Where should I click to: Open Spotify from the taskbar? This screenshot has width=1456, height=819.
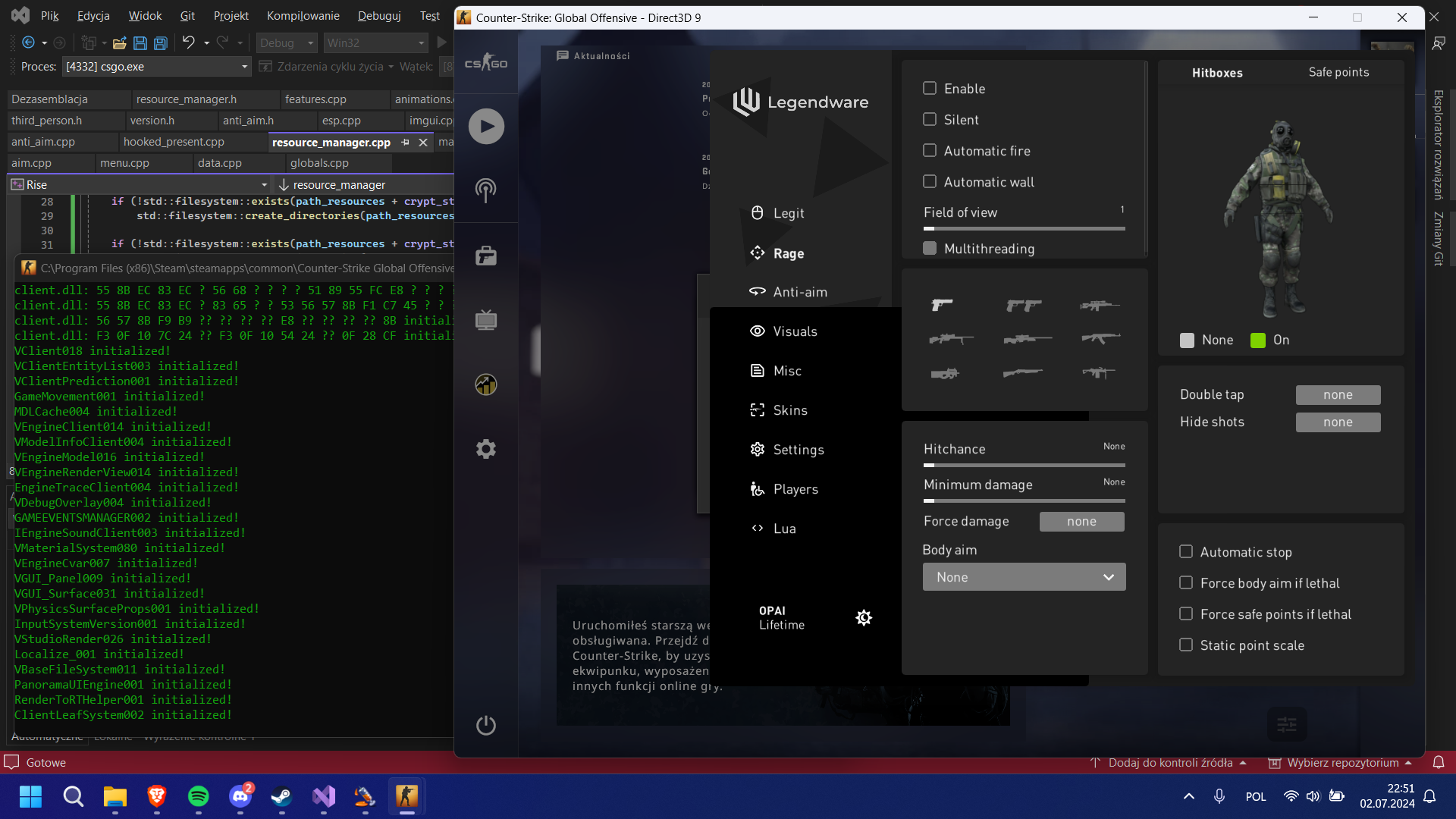pyautogui.click(x=199, y=796)
